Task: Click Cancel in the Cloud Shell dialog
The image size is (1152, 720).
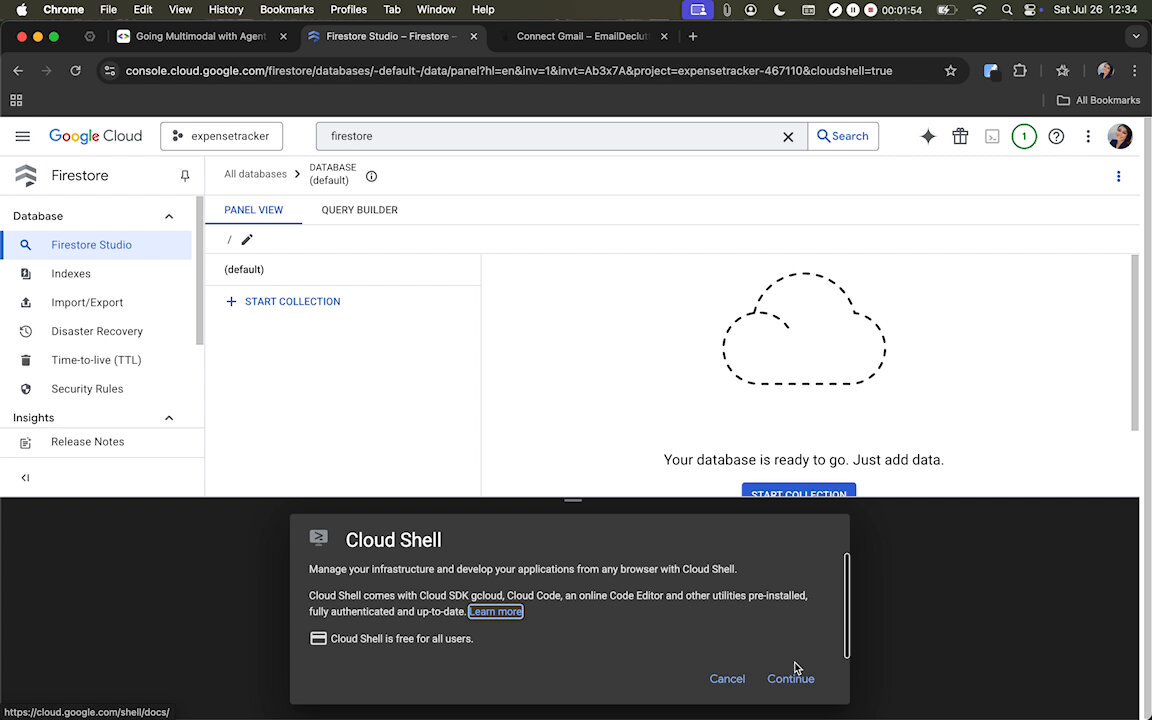Action: point(727,678)
